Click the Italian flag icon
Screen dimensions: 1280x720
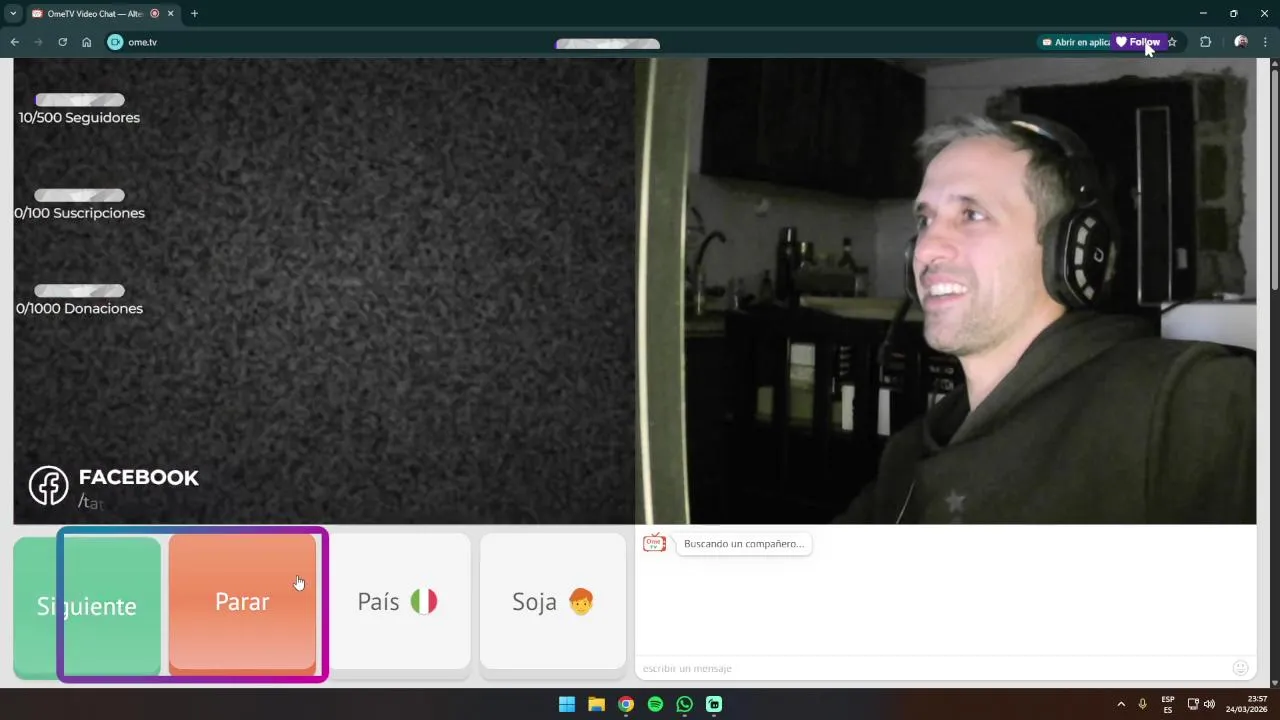tap(424, 601)
